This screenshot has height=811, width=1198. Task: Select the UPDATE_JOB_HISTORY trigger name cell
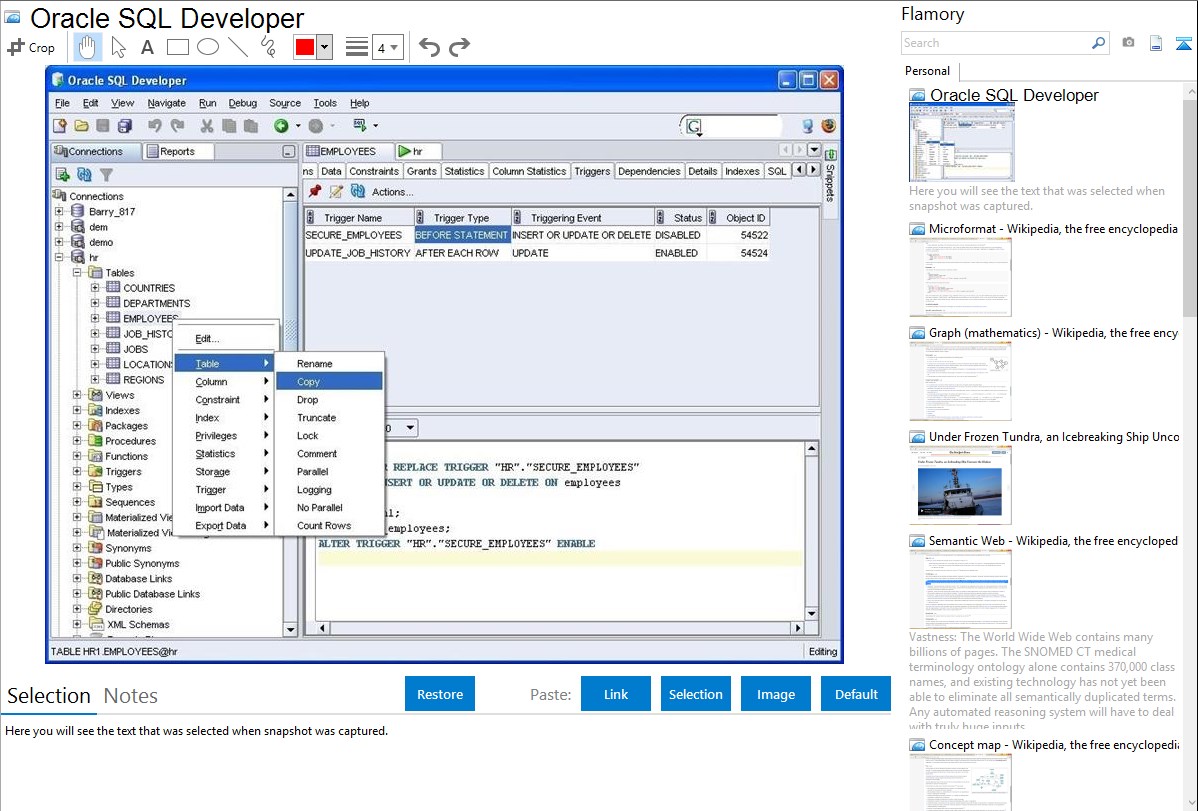[358, 253]
